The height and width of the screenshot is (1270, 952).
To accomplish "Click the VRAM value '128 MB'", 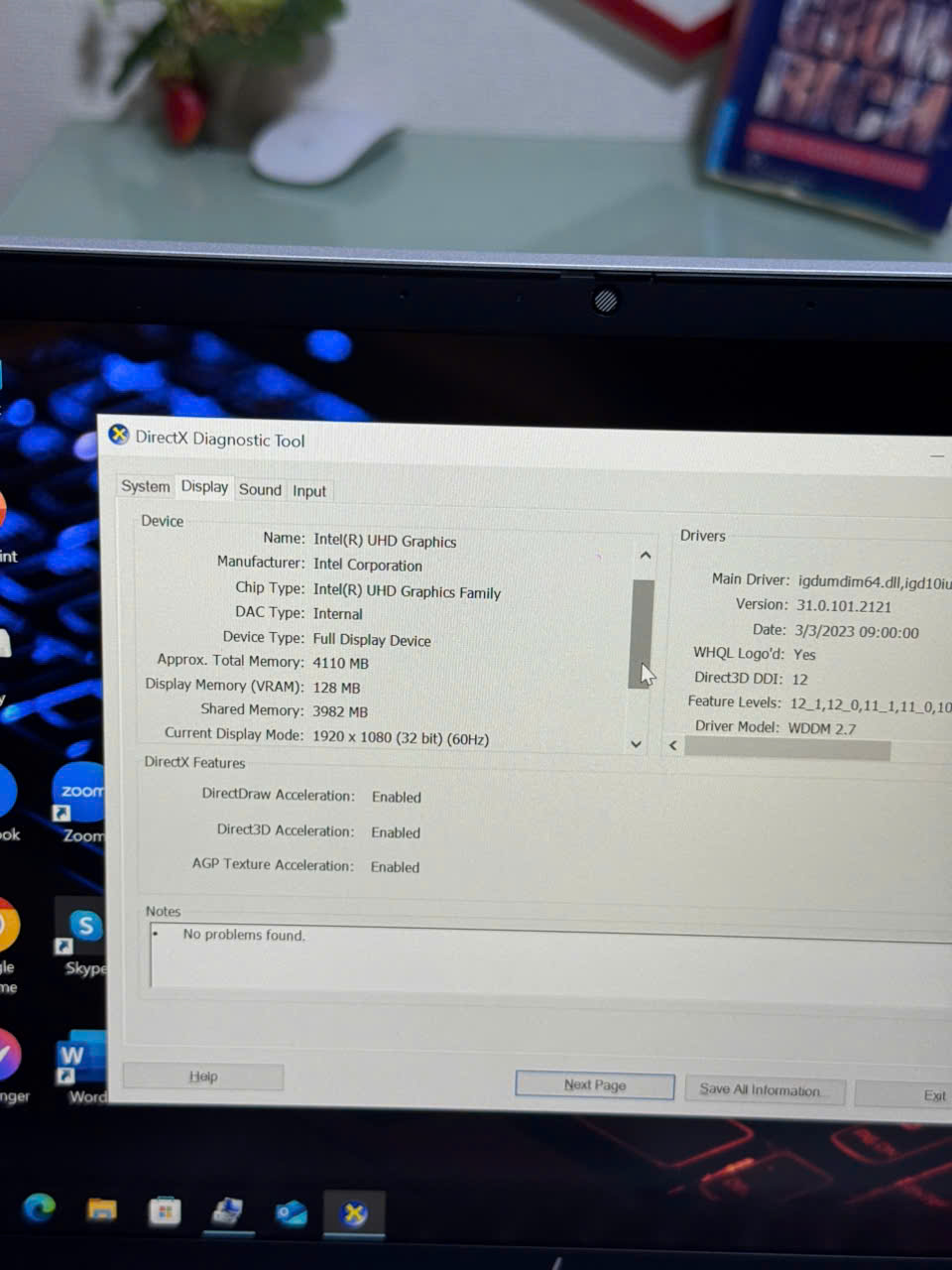I will [x=336, y=688].
